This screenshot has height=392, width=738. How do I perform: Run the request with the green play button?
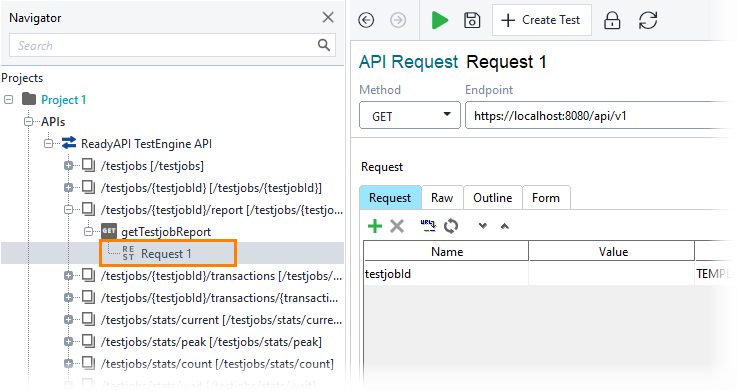click(440, 20)
